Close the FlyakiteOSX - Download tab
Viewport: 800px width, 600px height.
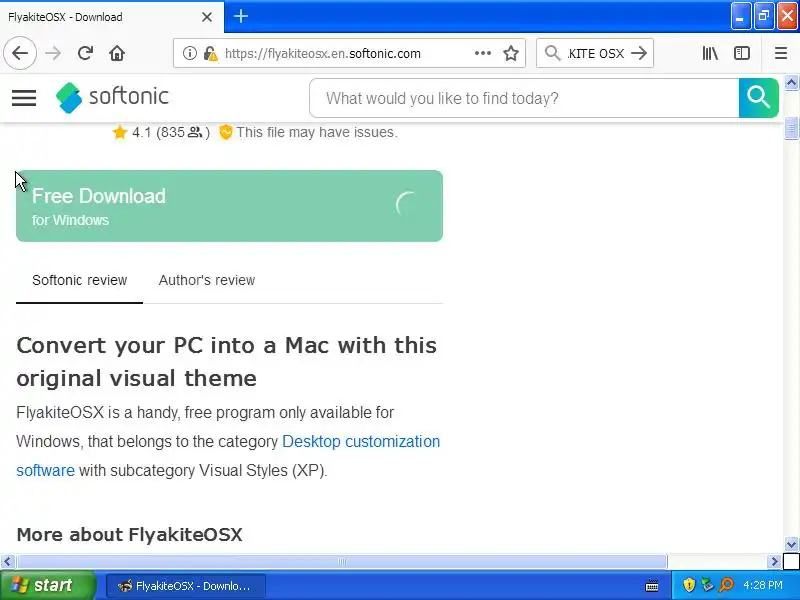207,17
